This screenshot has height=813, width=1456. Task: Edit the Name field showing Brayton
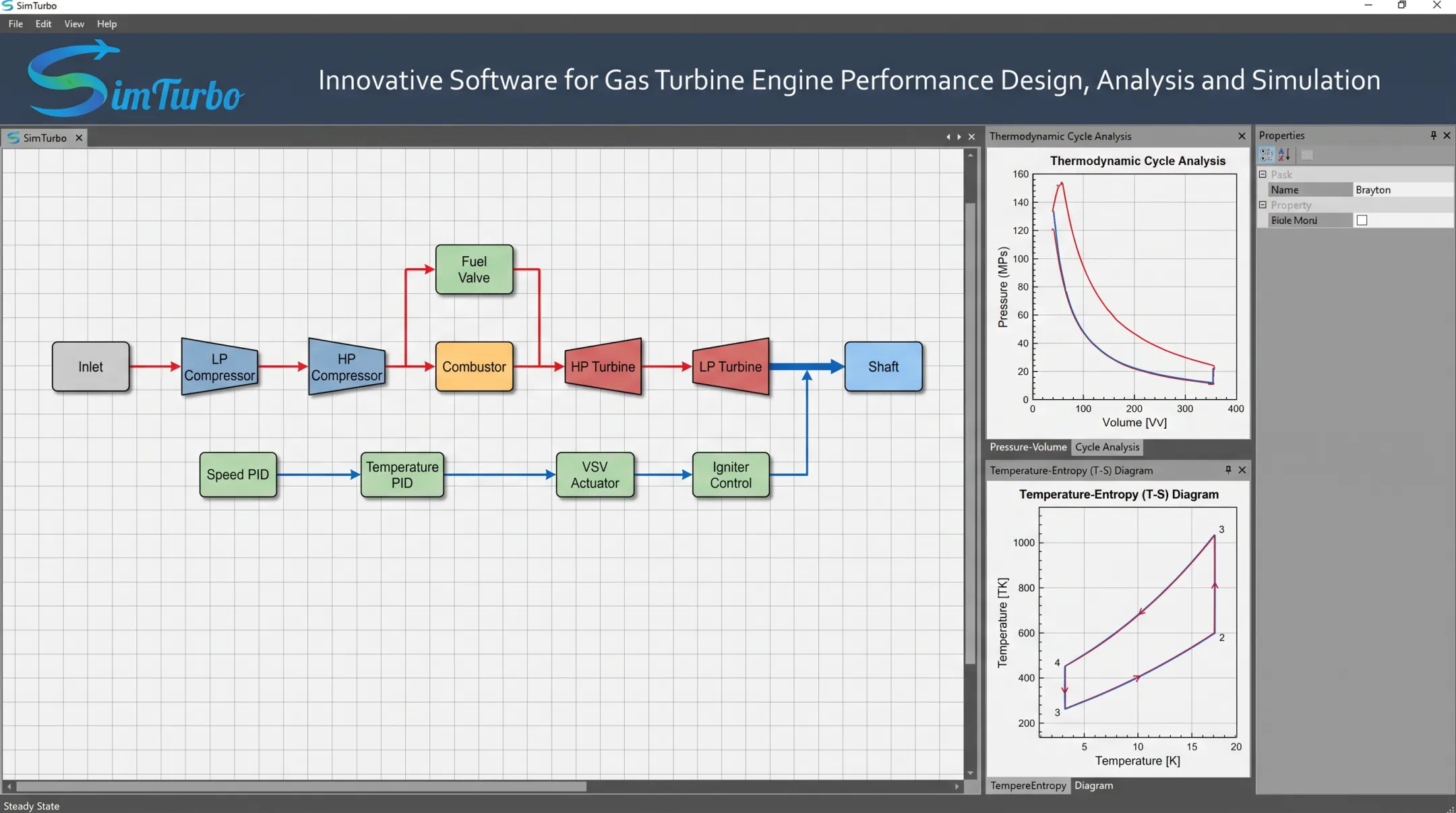tap(1403, 190)
